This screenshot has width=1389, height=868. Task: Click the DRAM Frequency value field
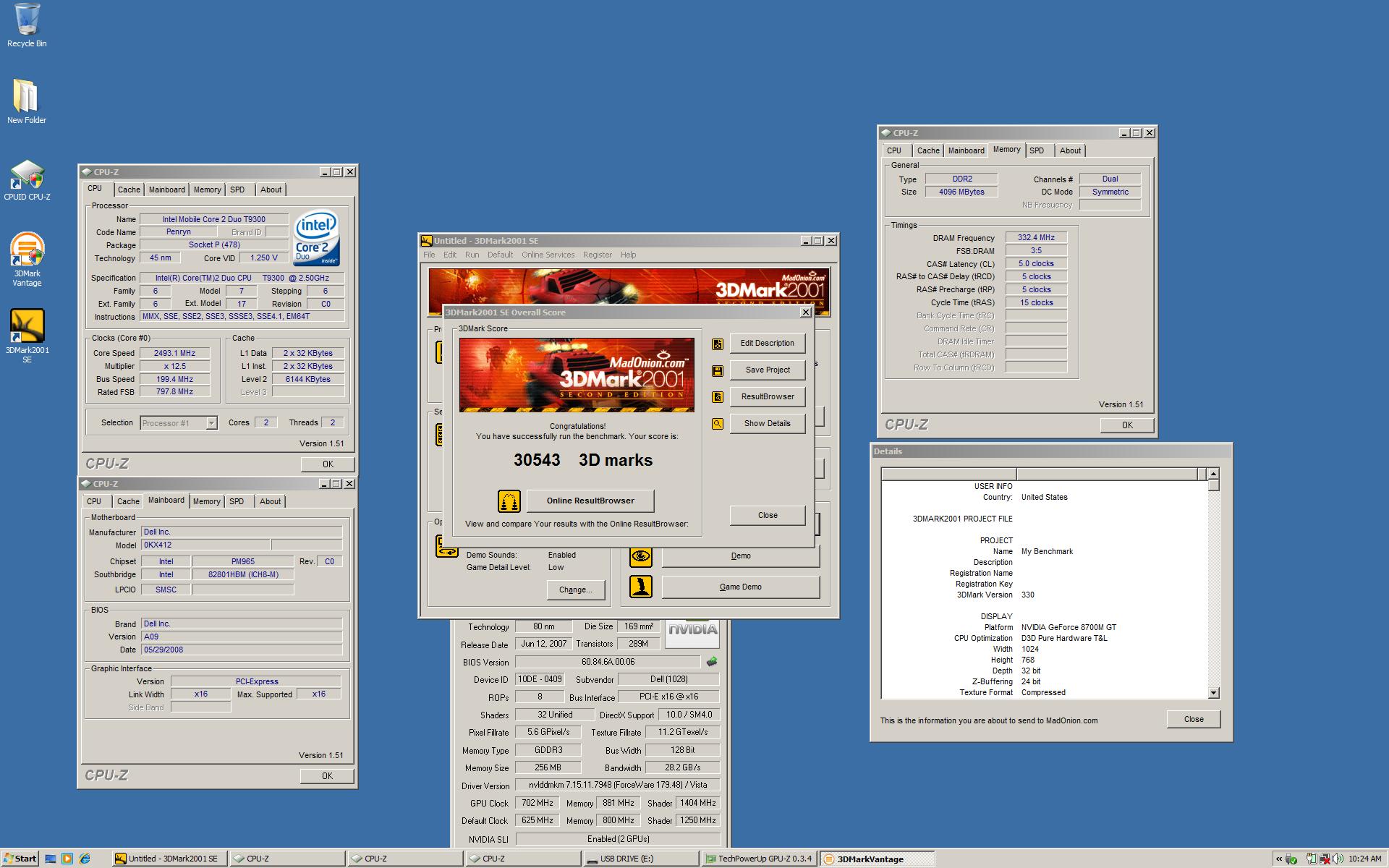pyautogui.click(x=1036, y=238)
